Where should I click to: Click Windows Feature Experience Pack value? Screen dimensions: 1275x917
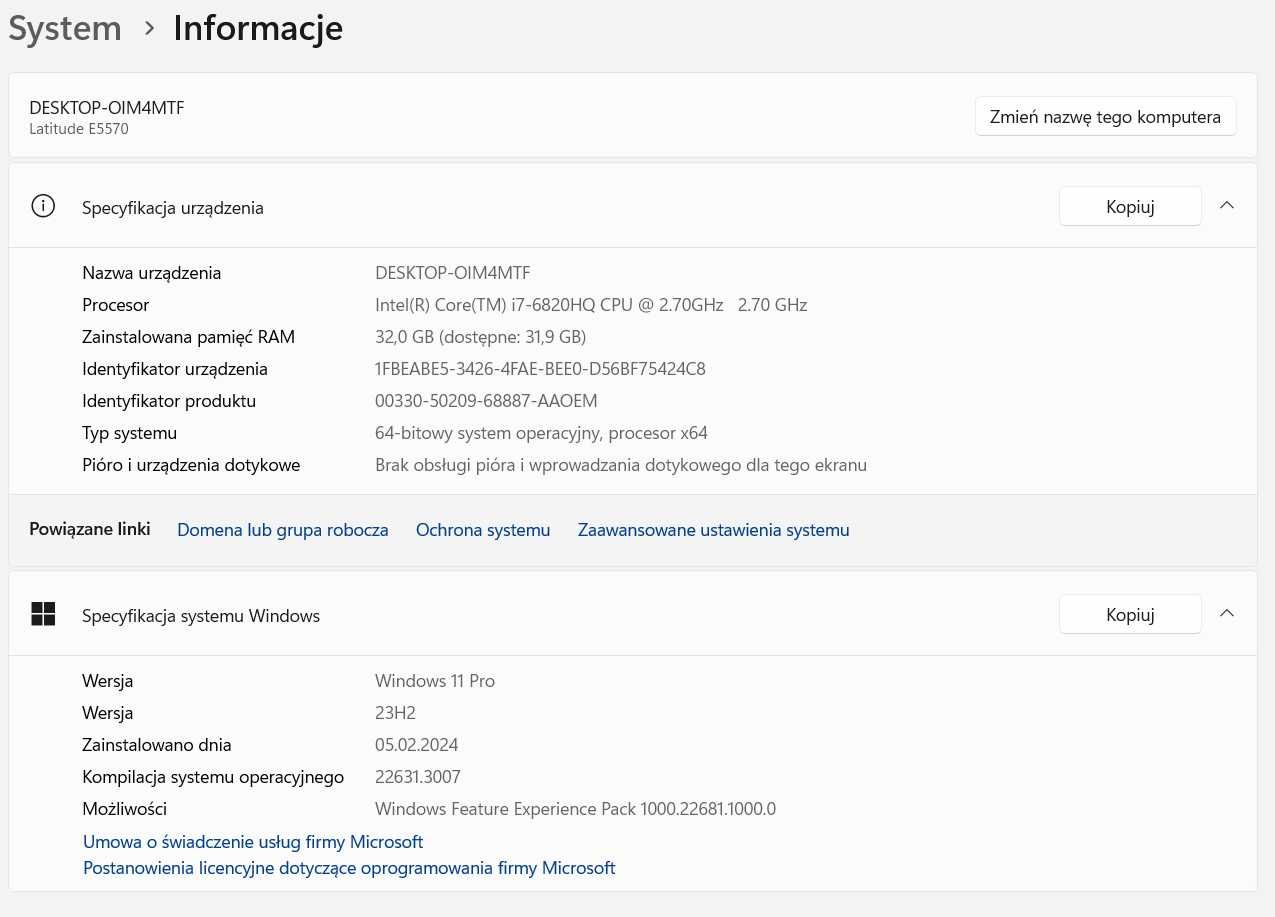tap(575, 809)
